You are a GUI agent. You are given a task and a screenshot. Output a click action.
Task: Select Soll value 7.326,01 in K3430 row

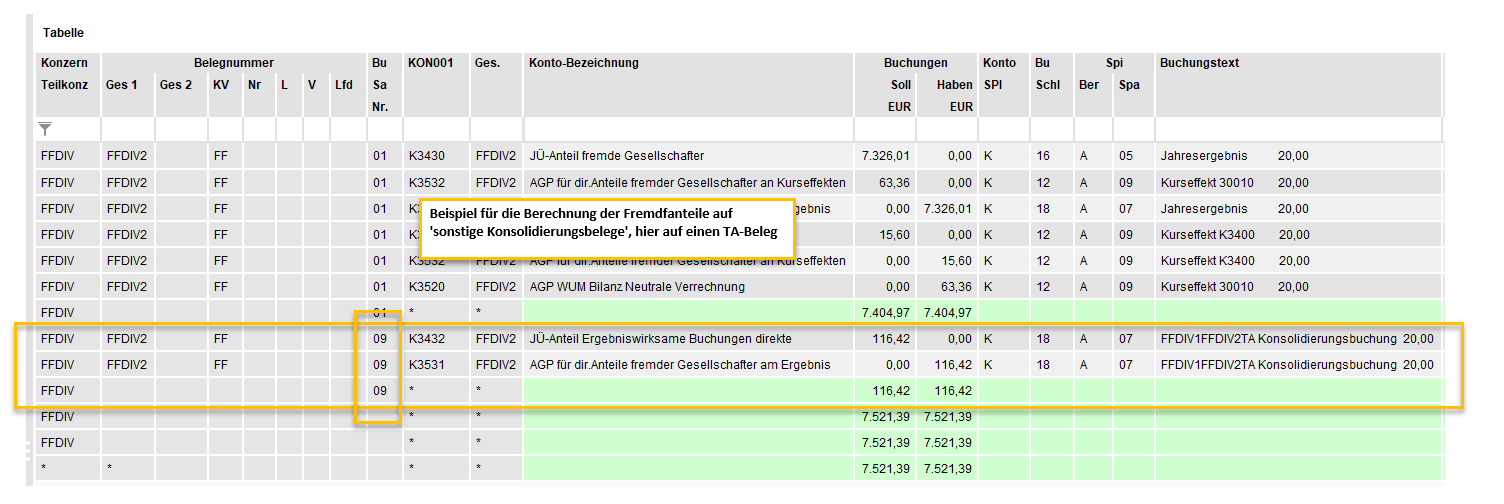[x=885, y=156]
